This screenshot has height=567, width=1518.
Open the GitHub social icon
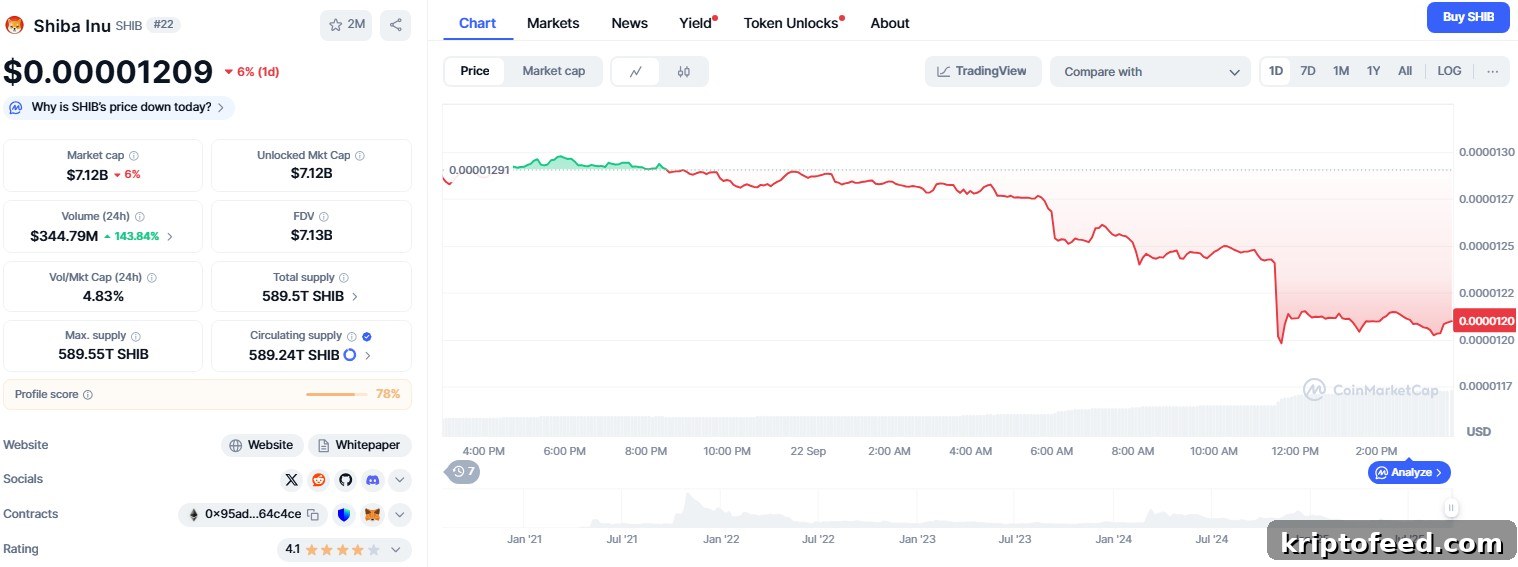(x=345, y=480)
